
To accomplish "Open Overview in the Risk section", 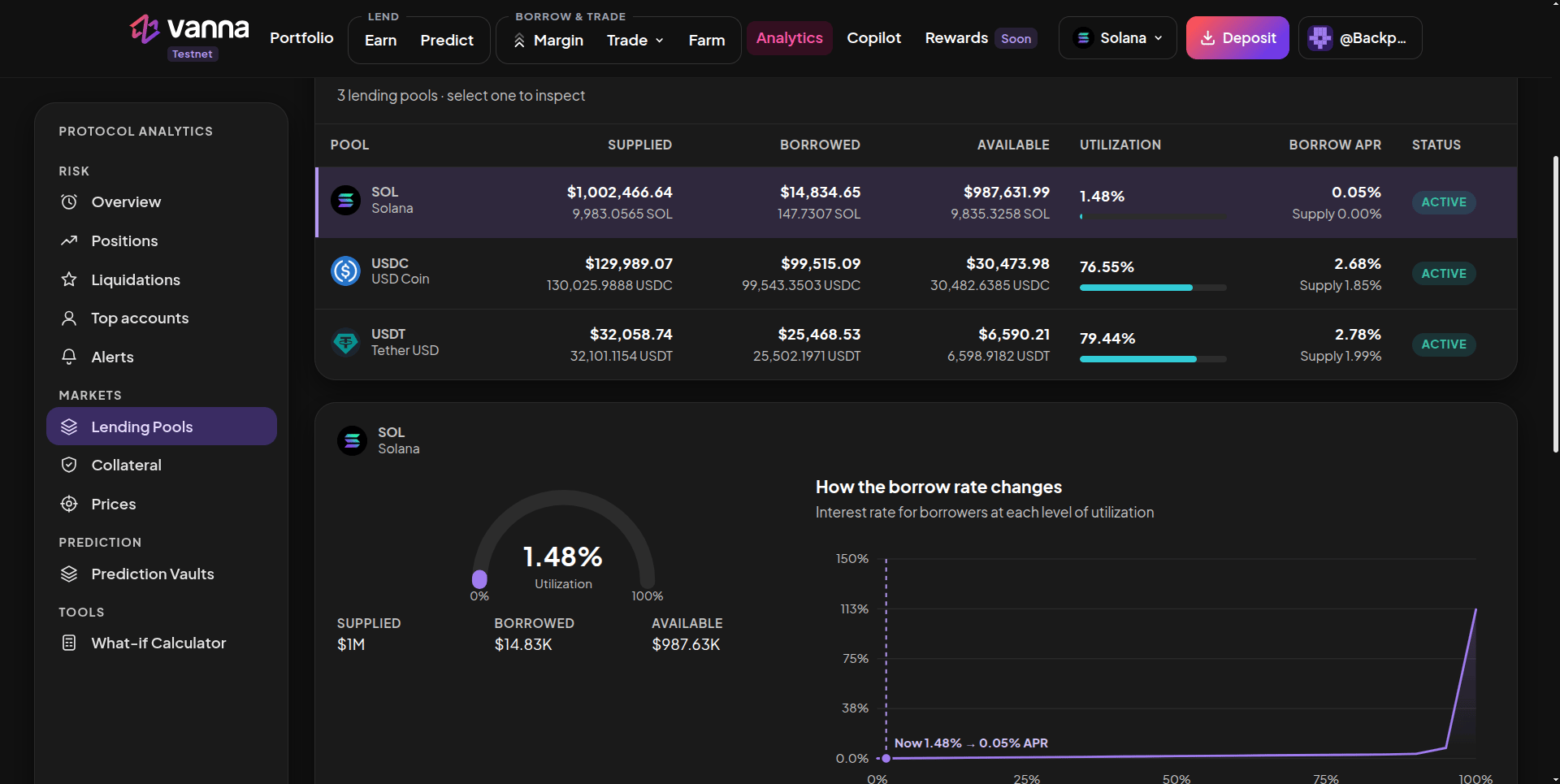I will pyautogui.click(x=162, y=201).
